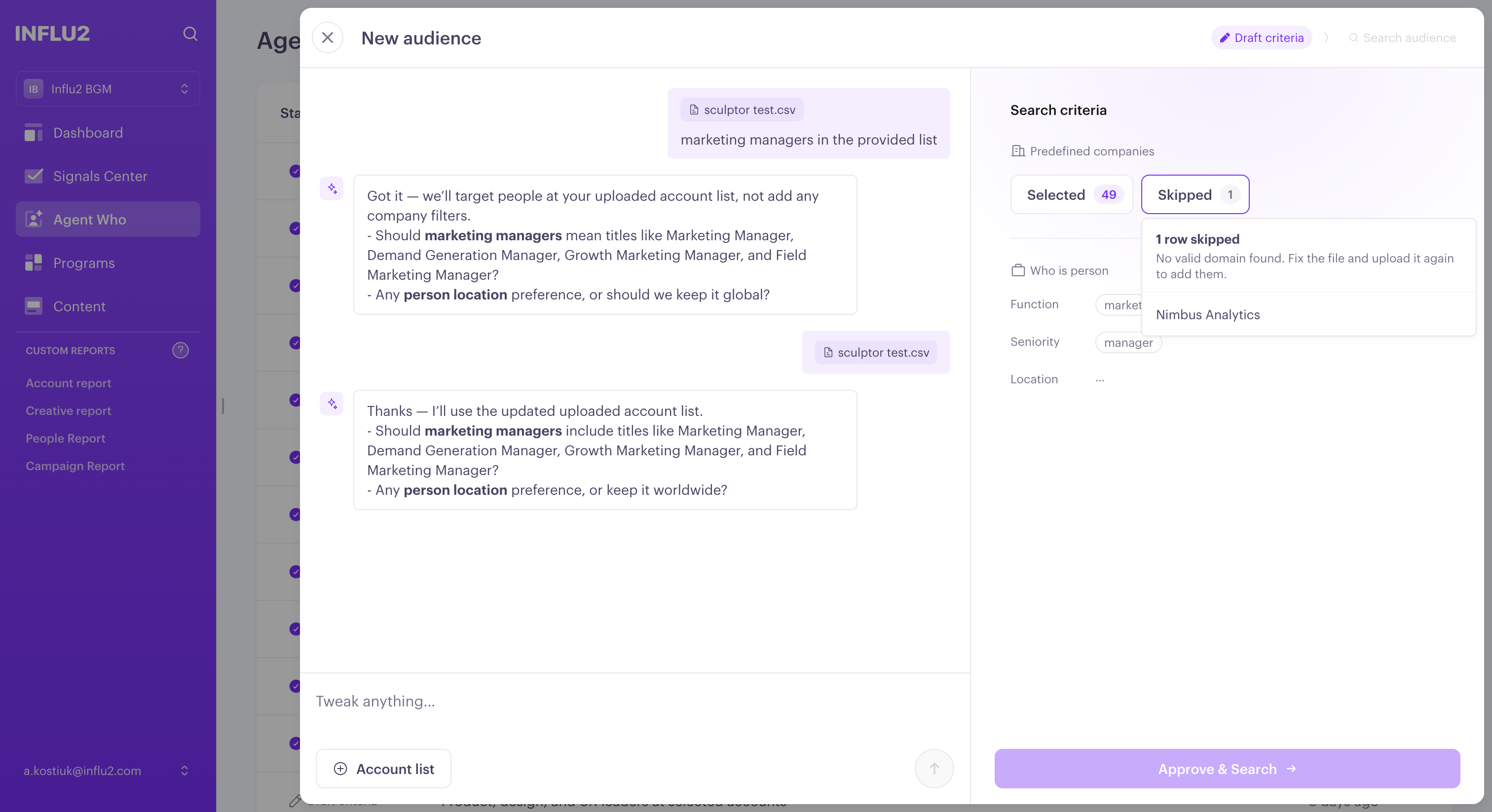Open the Content section icon
Screen dimensions: 1492x812
(x=34, y=306)
